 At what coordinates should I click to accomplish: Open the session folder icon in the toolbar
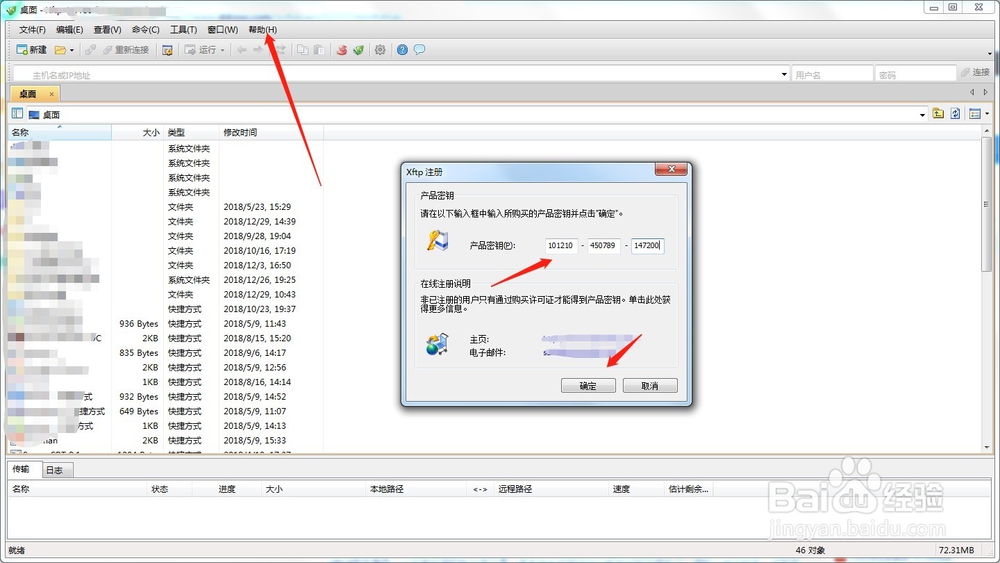pyautogui.click(x=60, y=50)
